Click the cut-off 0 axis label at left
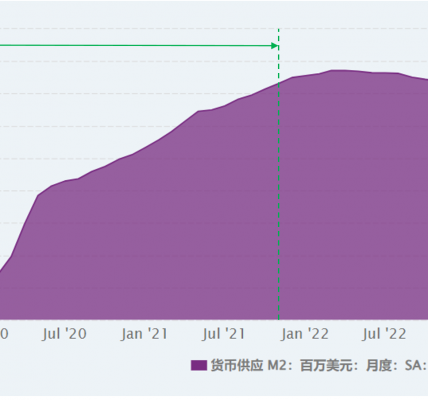Viewport: 428px width, 400px height. coord(4,334)
